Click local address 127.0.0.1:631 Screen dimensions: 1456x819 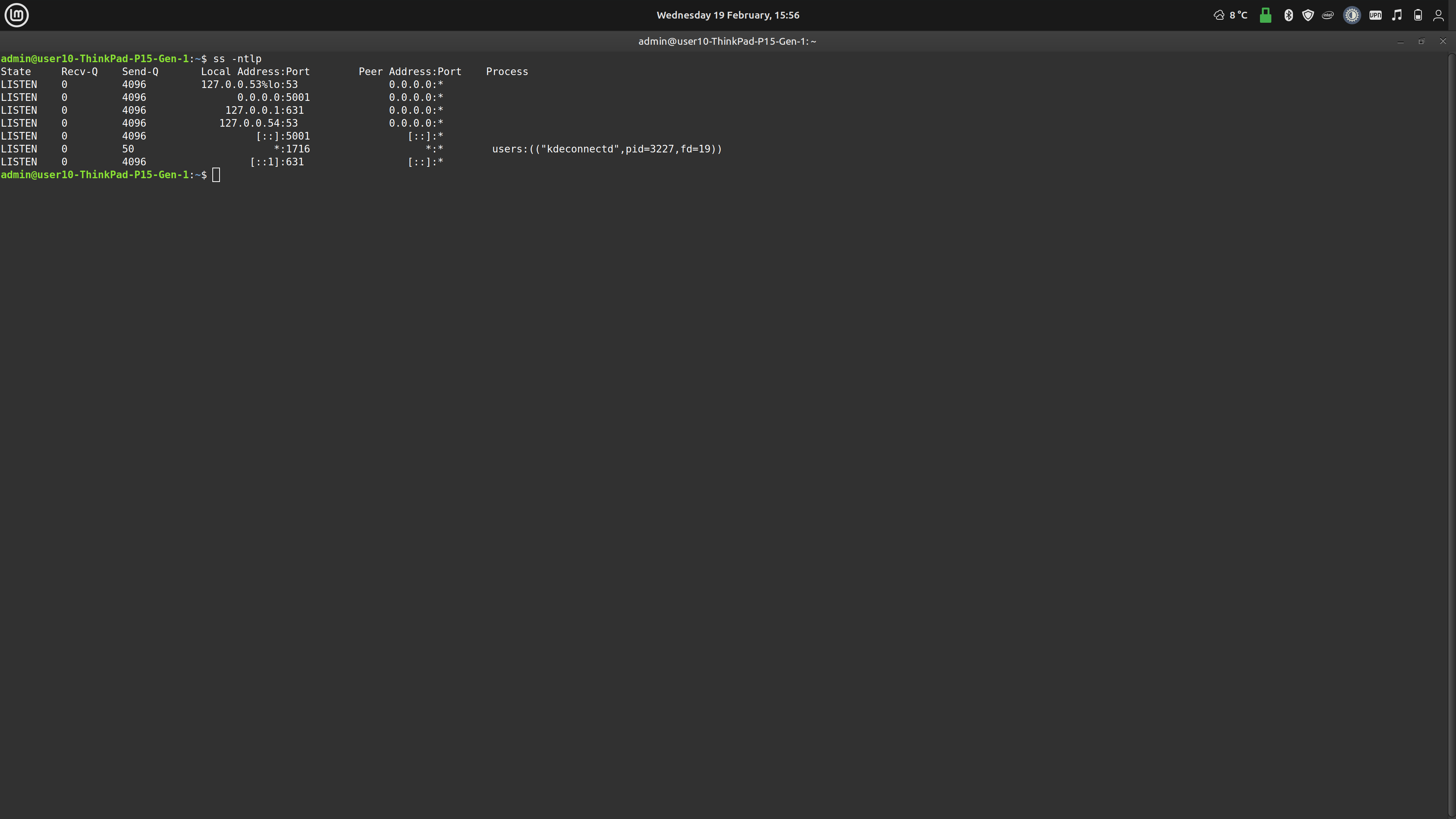point(265,111)
